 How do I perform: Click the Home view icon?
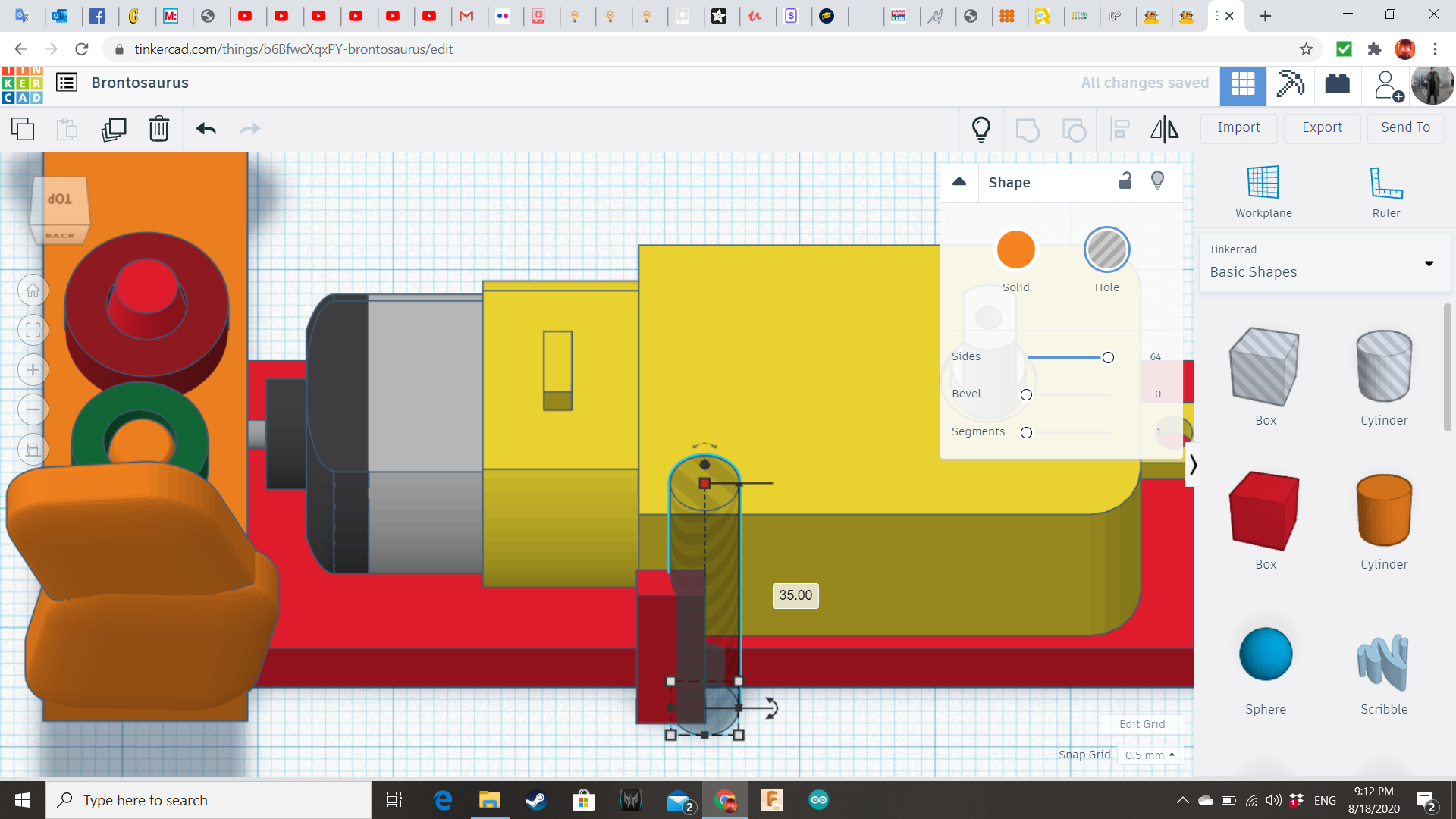(33, 290)
